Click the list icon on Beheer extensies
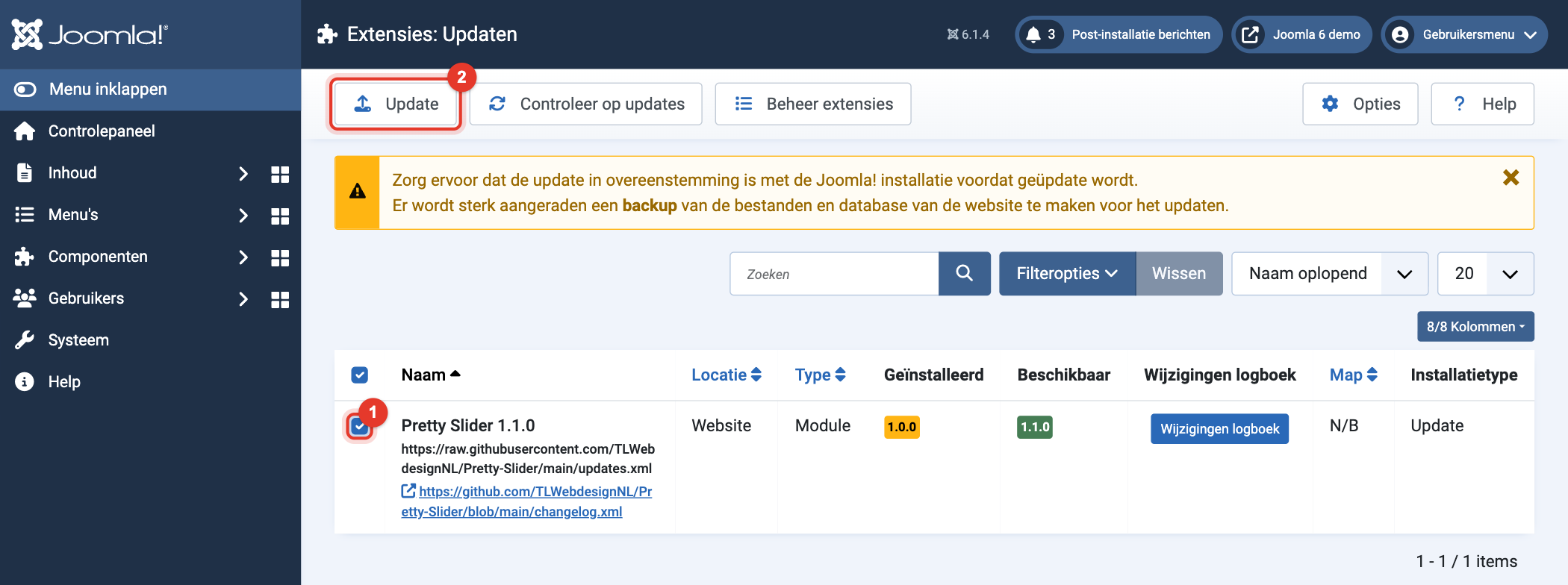The image size is (1568, 585). click(744, 104)
